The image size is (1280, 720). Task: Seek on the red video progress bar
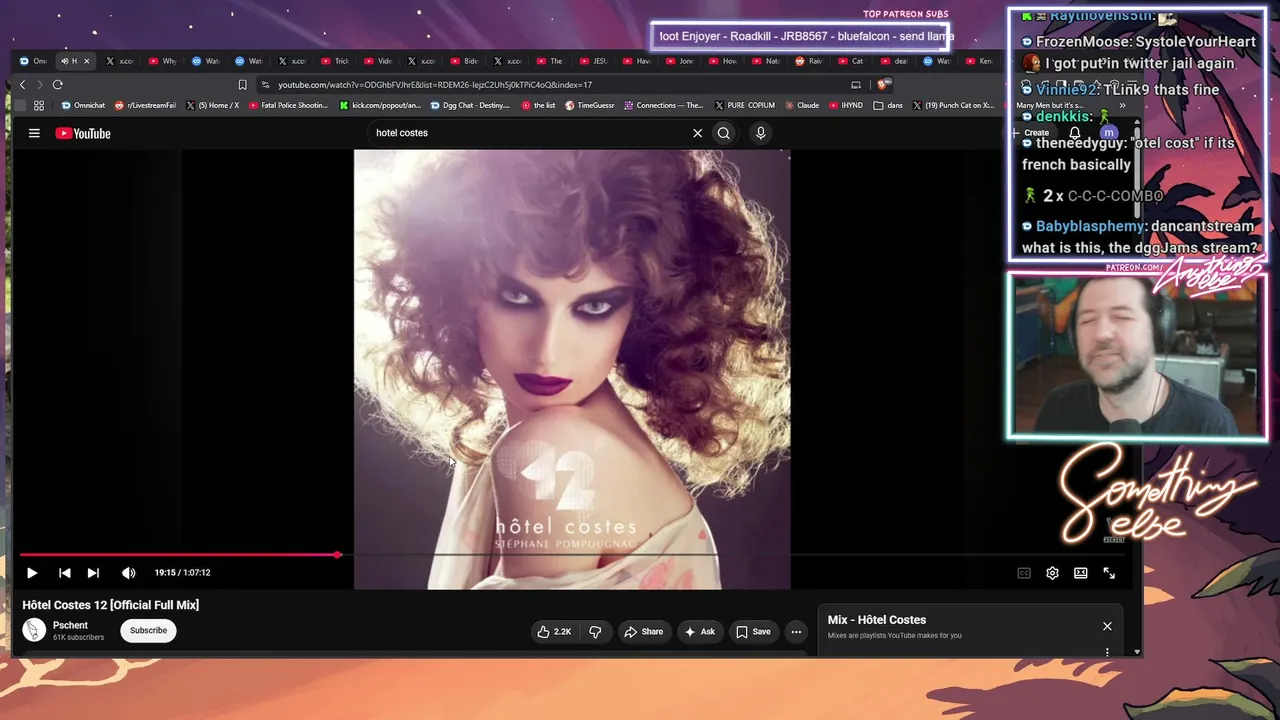(180, 554)
